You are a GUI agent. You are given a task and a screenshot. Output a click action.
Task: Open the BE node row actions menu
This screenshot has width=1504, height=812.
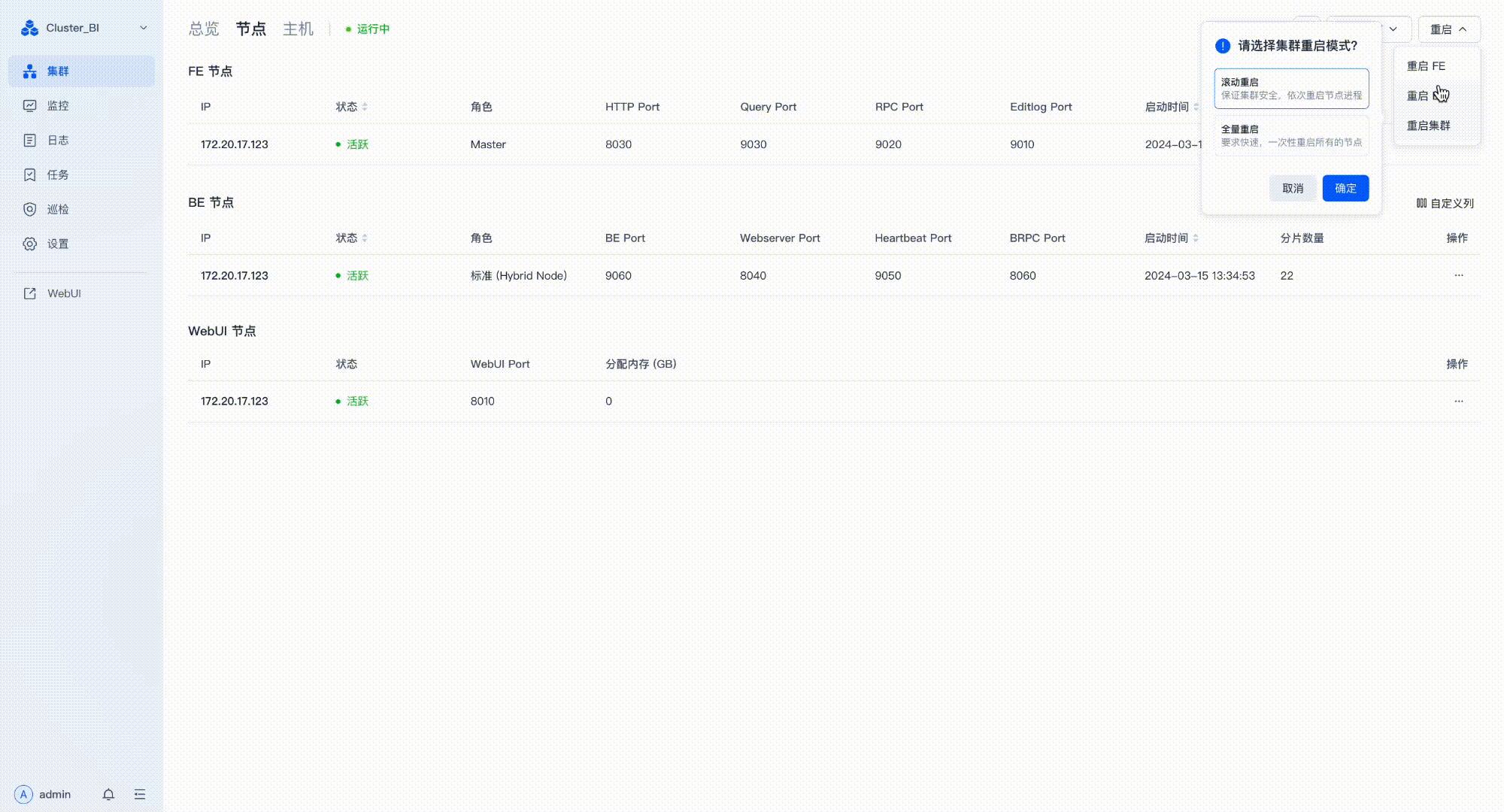tap(1458, 276)
